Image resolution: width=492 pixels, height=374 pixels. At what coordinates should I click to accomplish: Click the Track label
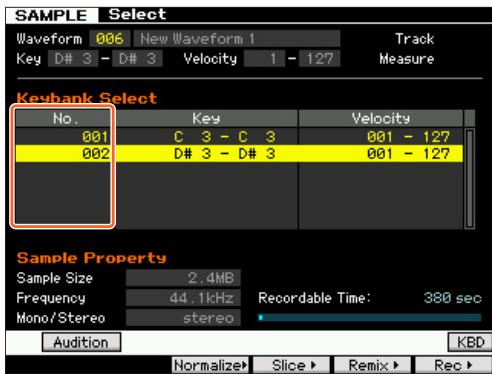415,39
